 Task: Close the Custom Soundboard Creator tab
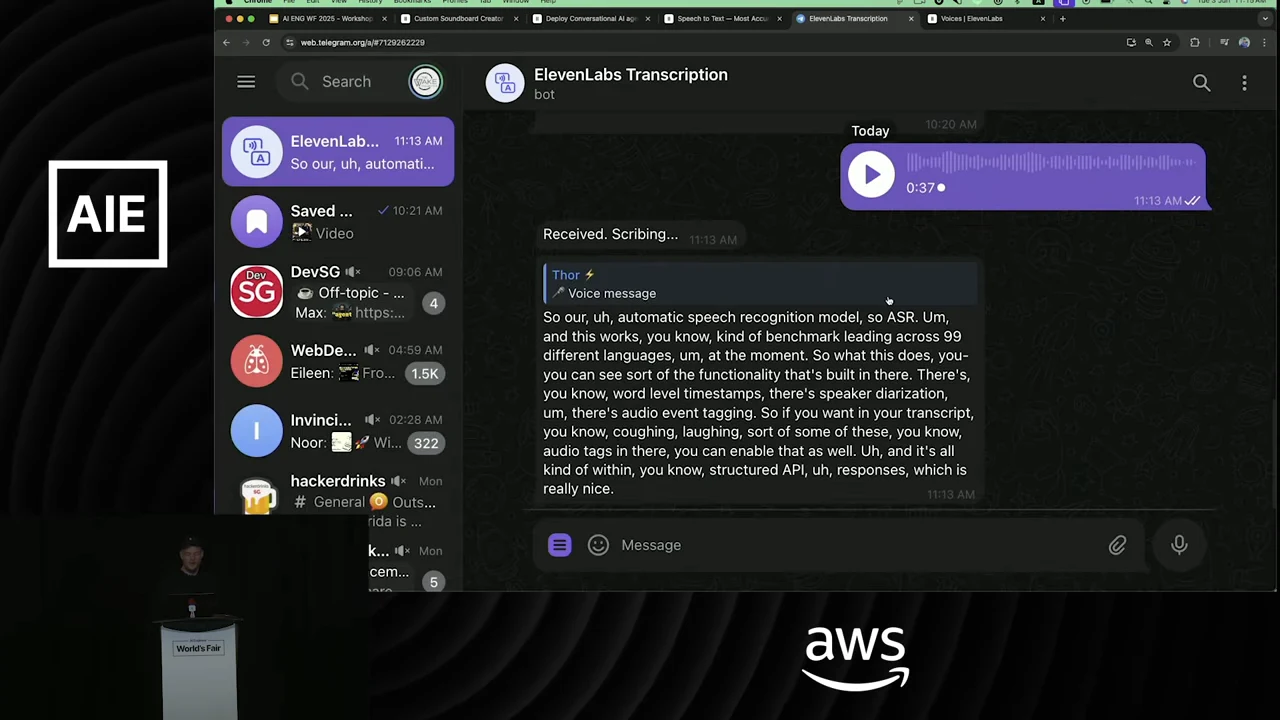(516, 18)
